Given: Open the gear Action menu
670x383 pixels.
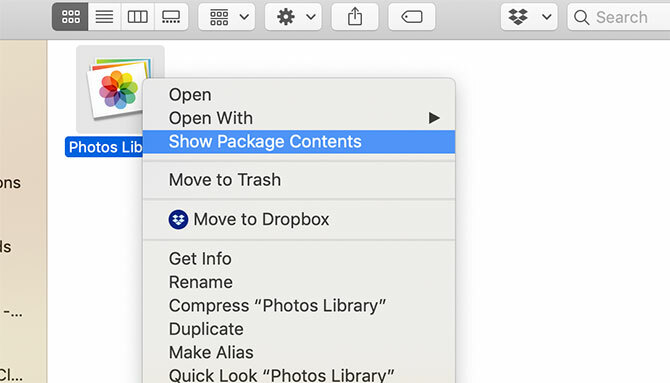Looking at the screenshot, I should coord(293,17).
